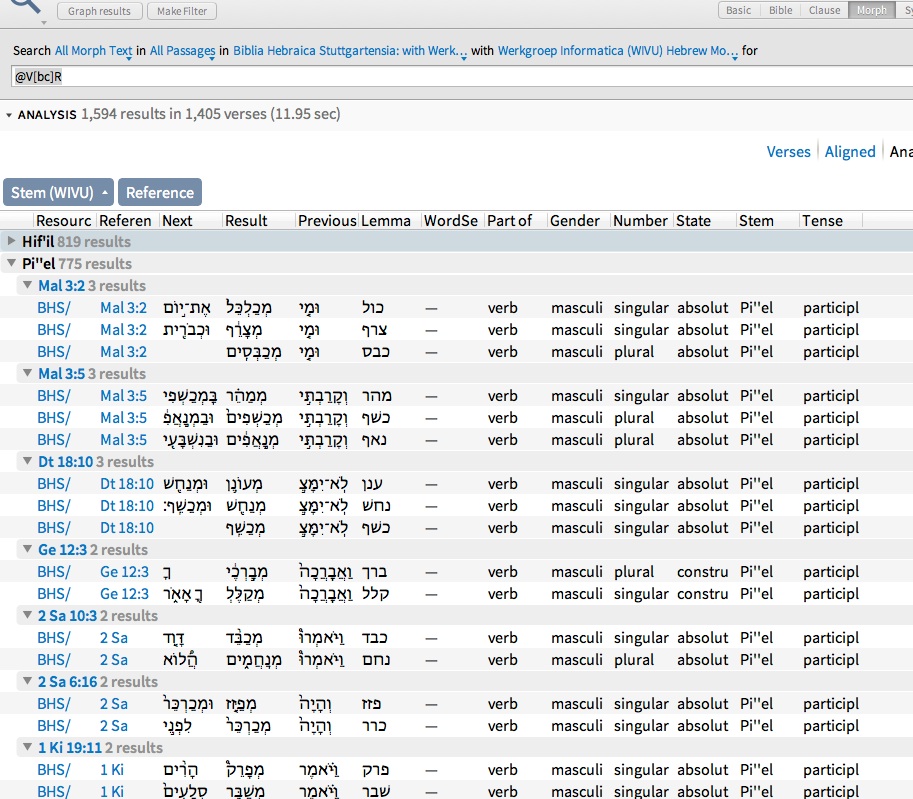Switch to the Clause search tab
Viewport: 913px width, 799px height.
pyautogui.click(x=824, y=10)
